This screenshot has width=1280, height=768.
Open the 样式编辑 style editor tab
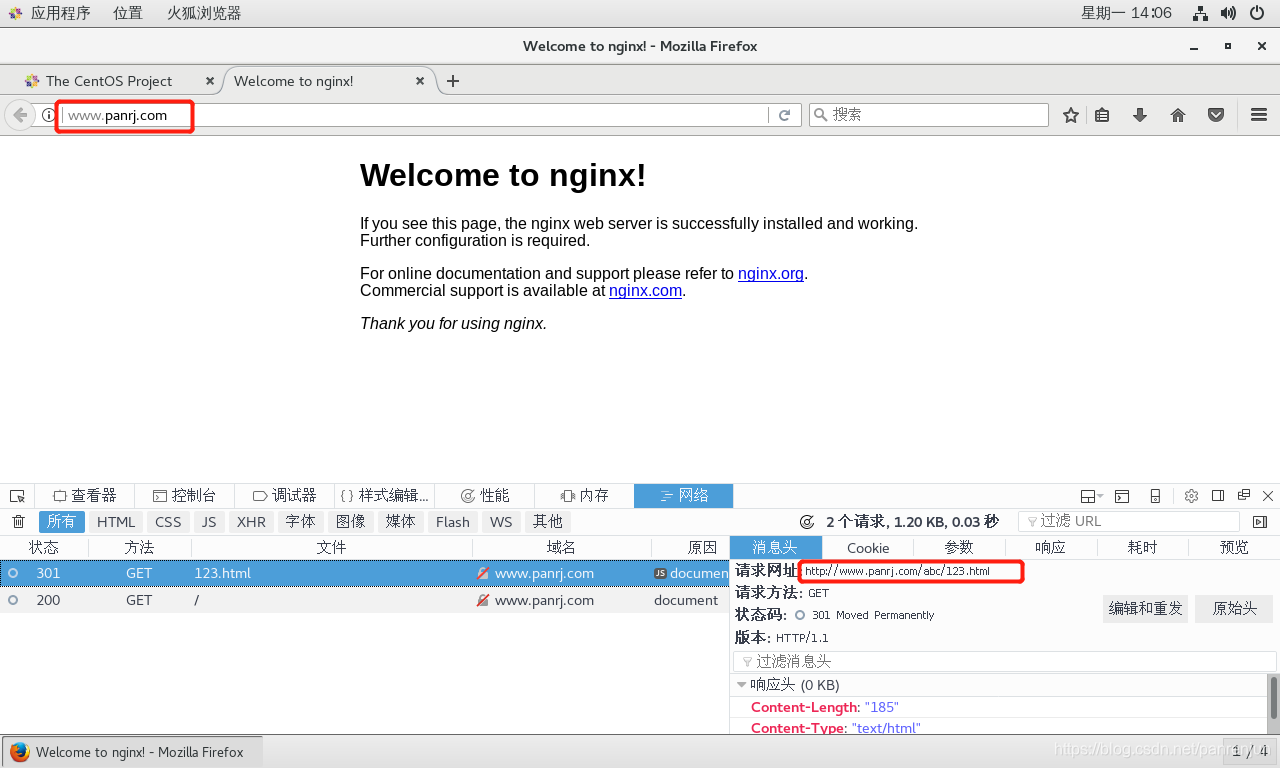(385, 496)
